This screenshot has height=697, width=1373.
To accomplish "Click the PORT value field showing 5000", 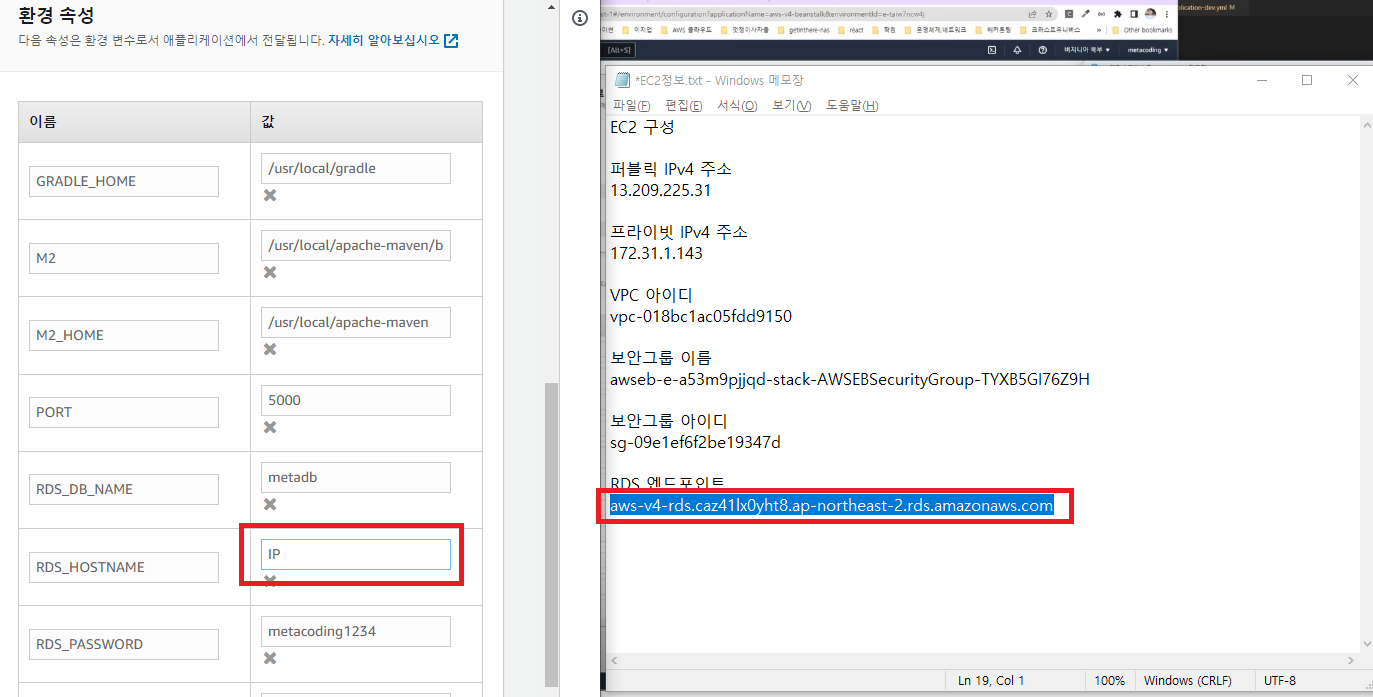I will click(x=355, y=400).
